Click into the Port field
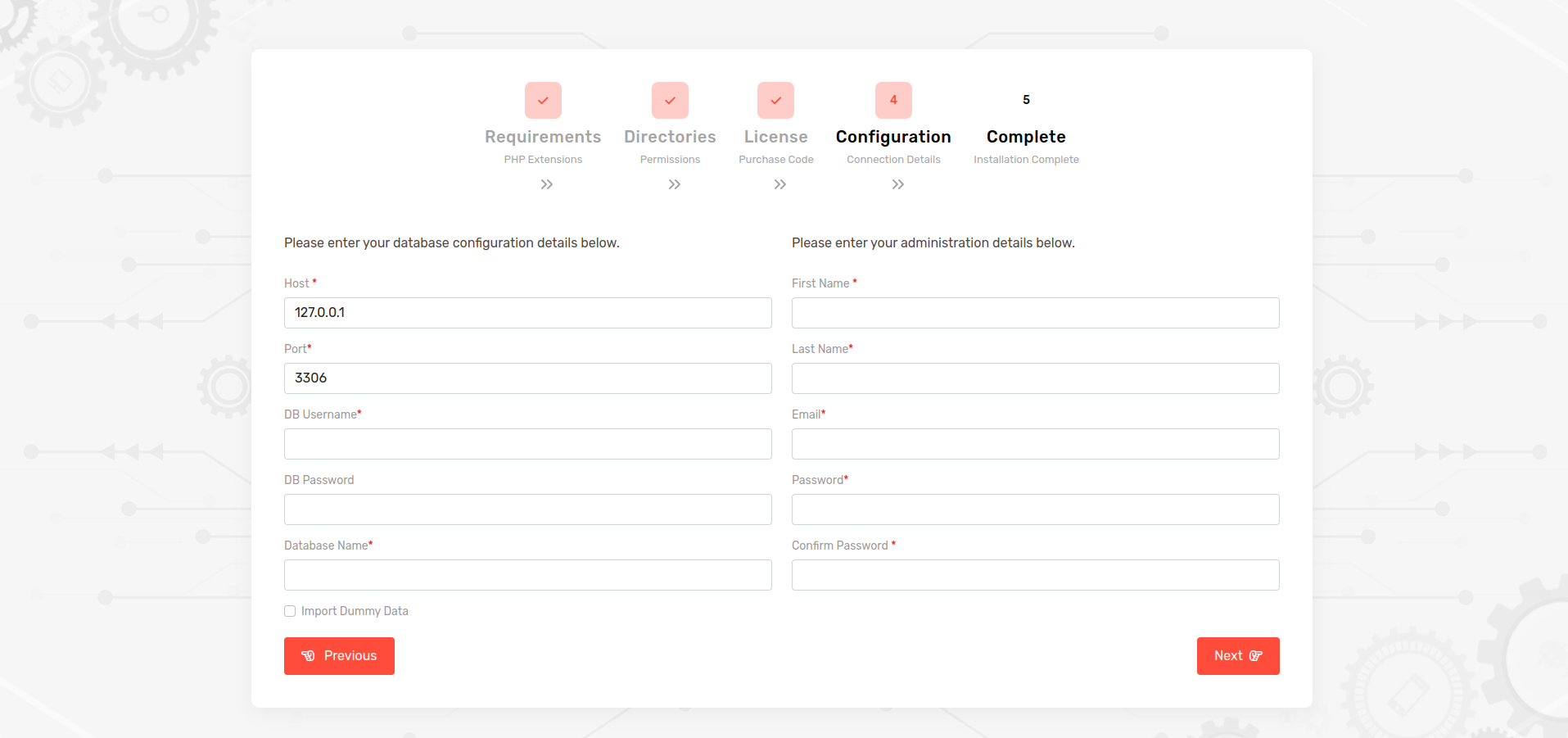 tap(527, 378)
